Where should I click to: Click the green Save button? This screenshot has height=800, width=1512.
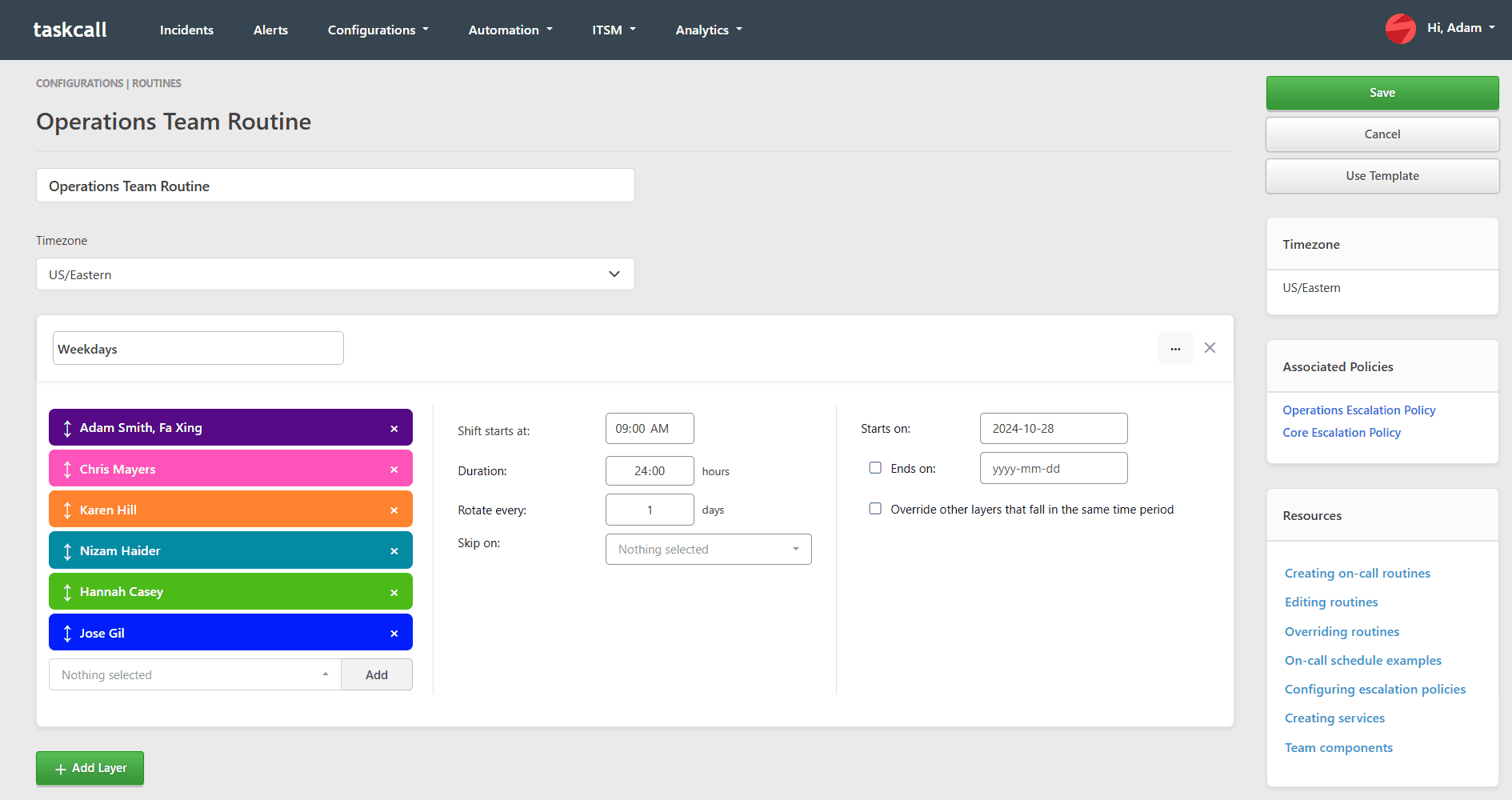[x=1382, y=93]
